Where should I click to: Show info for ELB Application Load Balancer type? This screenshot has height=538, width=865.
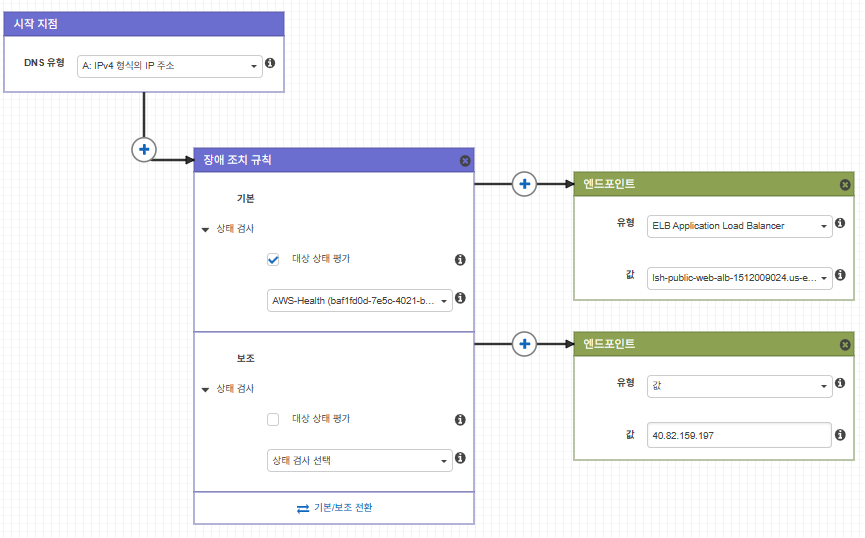[x=840, y=224]
